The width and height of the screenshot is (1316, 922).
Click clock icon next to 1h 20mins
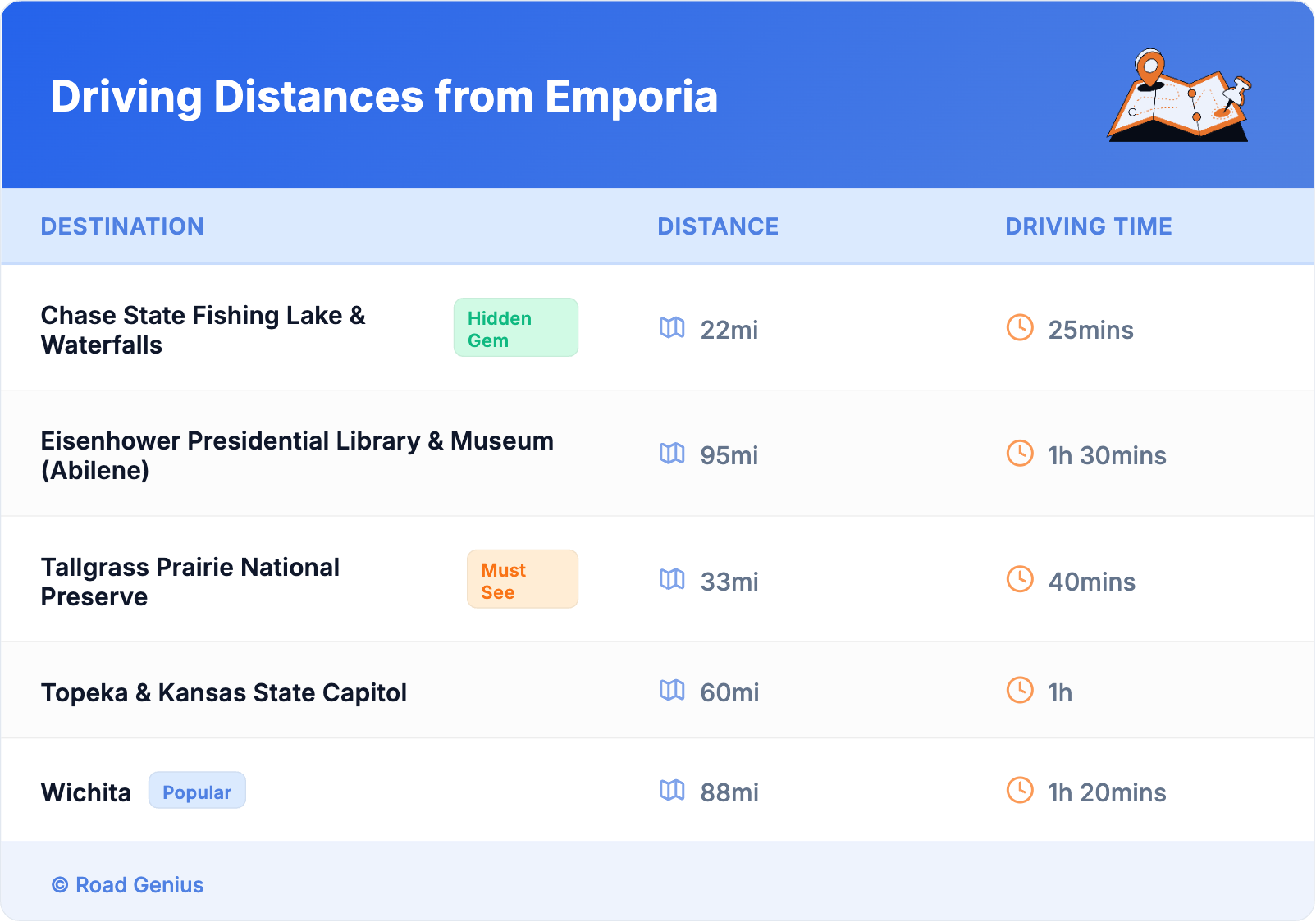point(1020,791)
